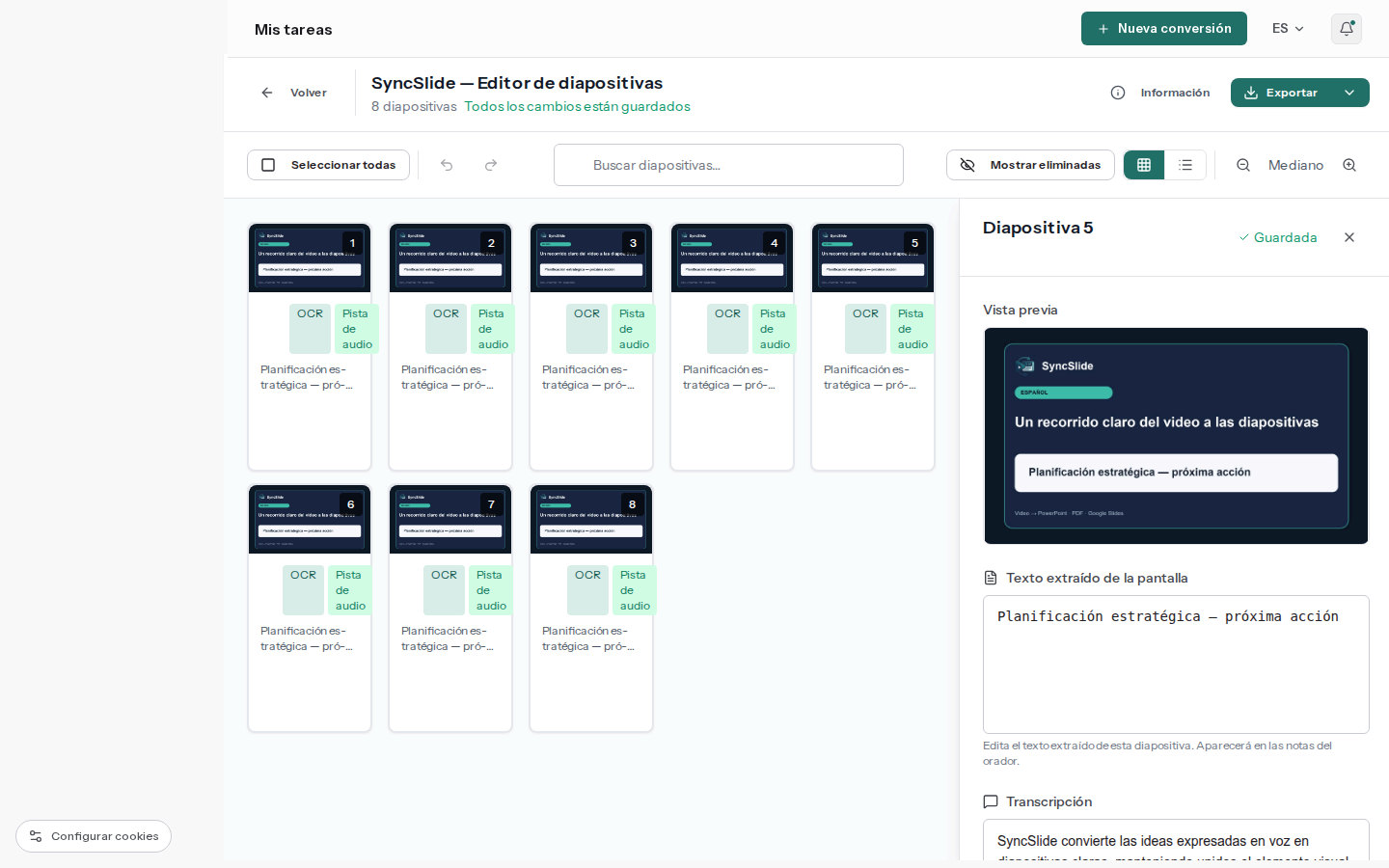Viewport: 1389px width, 868px height.
Task: Open slide 8 thumbnail
Action: tap(591, 519)
